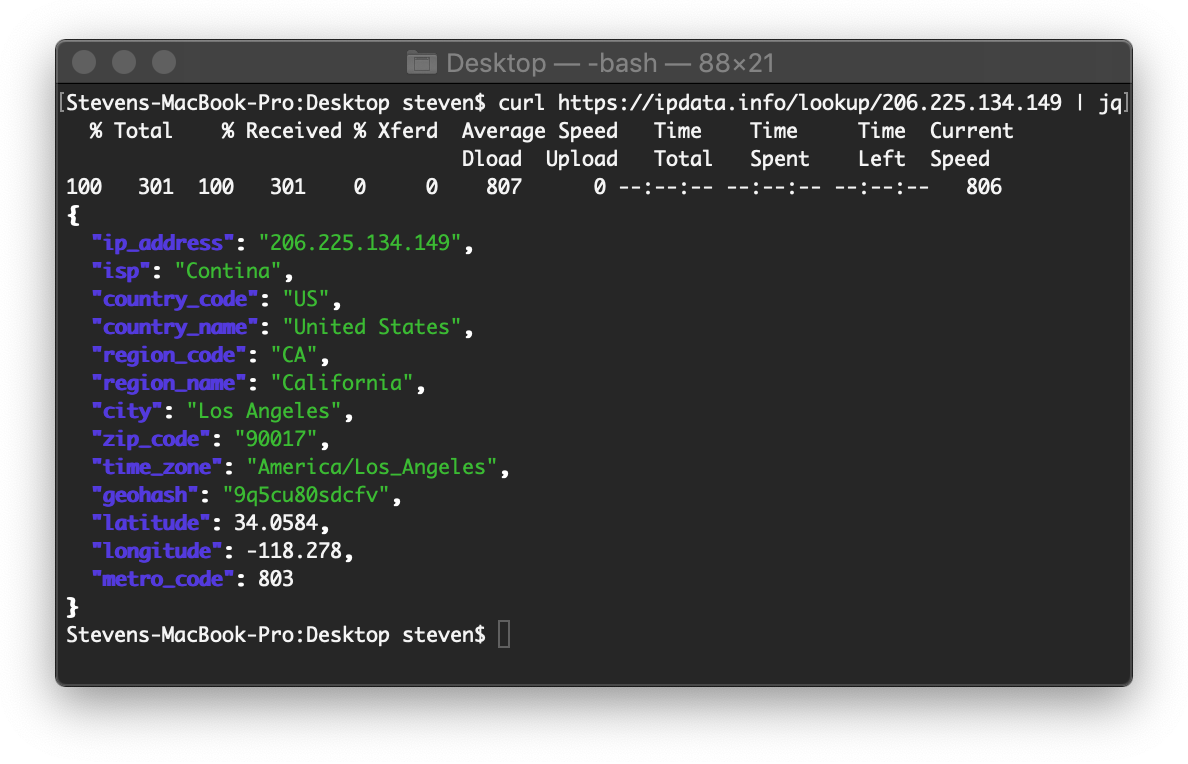Click the value "America/Los_Angeles"
Image resolution: width=1188 pixels, height=764 pixels.
click(x=372, y=467)
